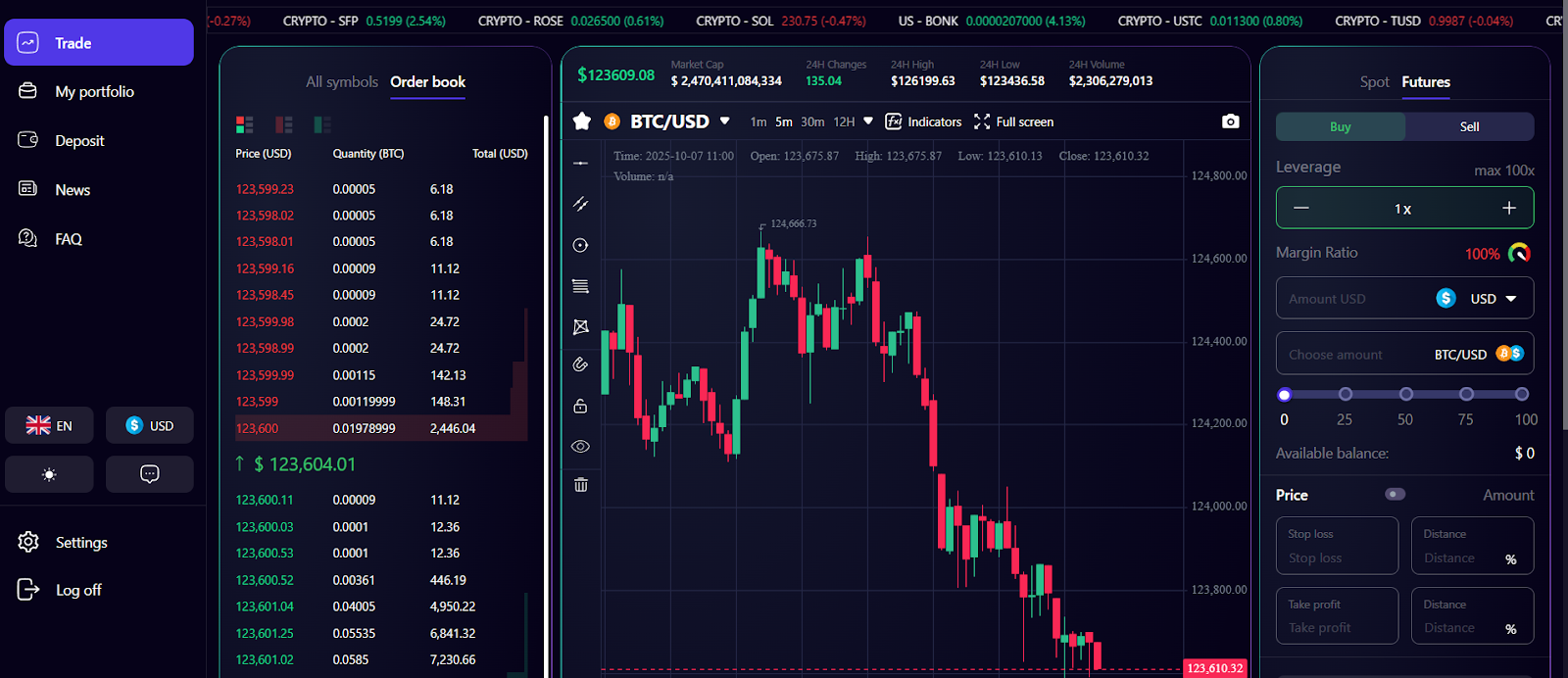Take a chart snapshot with camera icon

[1230, 121]
